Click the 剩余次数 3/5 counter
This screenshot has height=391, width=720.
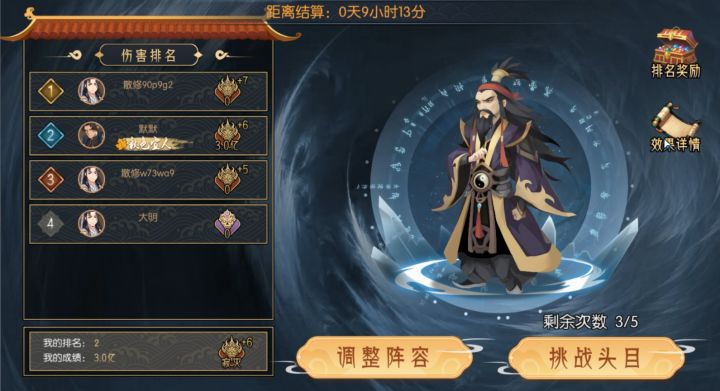point(591,322)
